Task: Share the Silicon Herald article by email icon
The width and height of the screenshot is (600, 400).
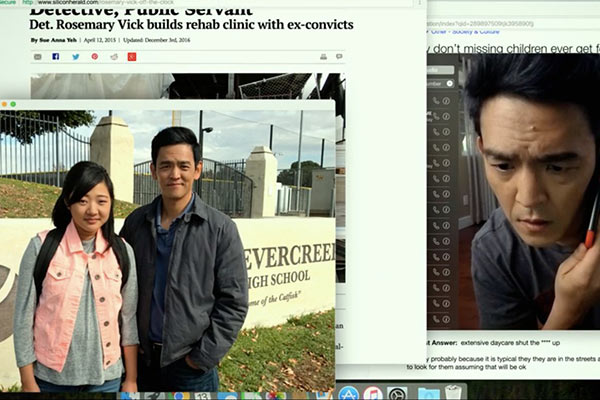Action: pyautogui.click(x=38, y=57)
